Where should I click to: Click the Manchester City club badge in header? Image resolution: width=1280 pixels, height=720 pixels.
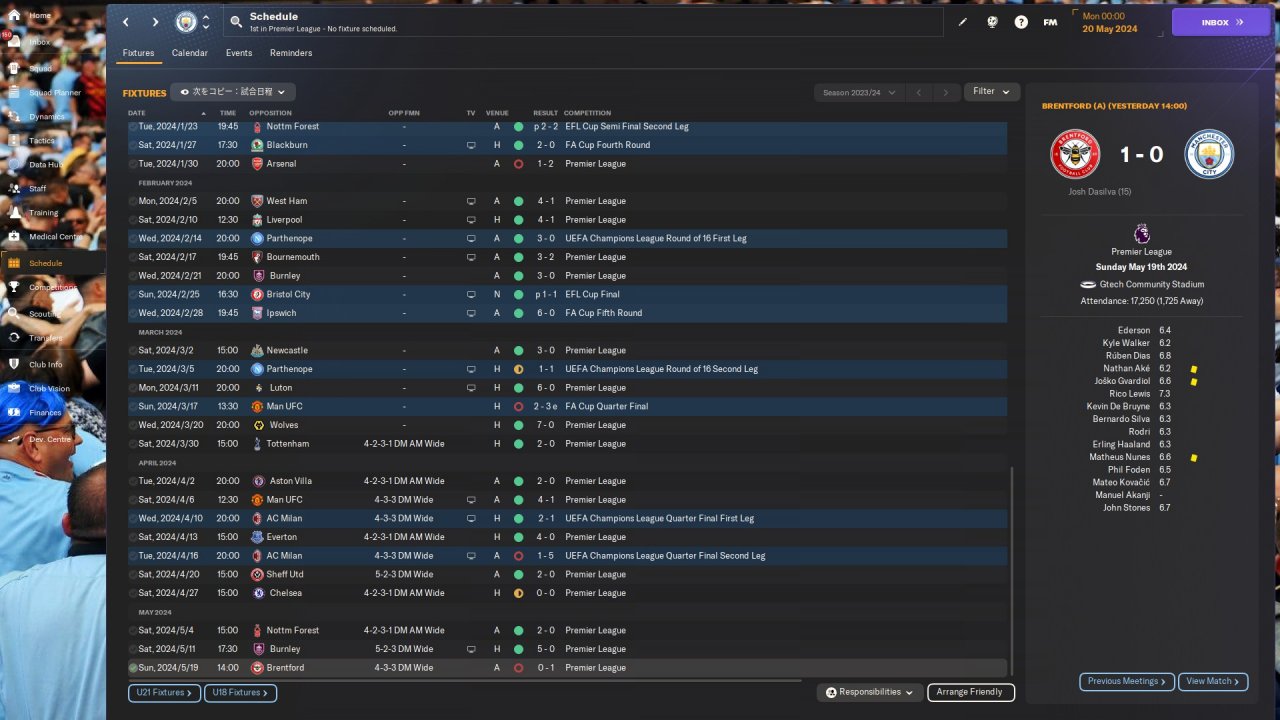186,22
